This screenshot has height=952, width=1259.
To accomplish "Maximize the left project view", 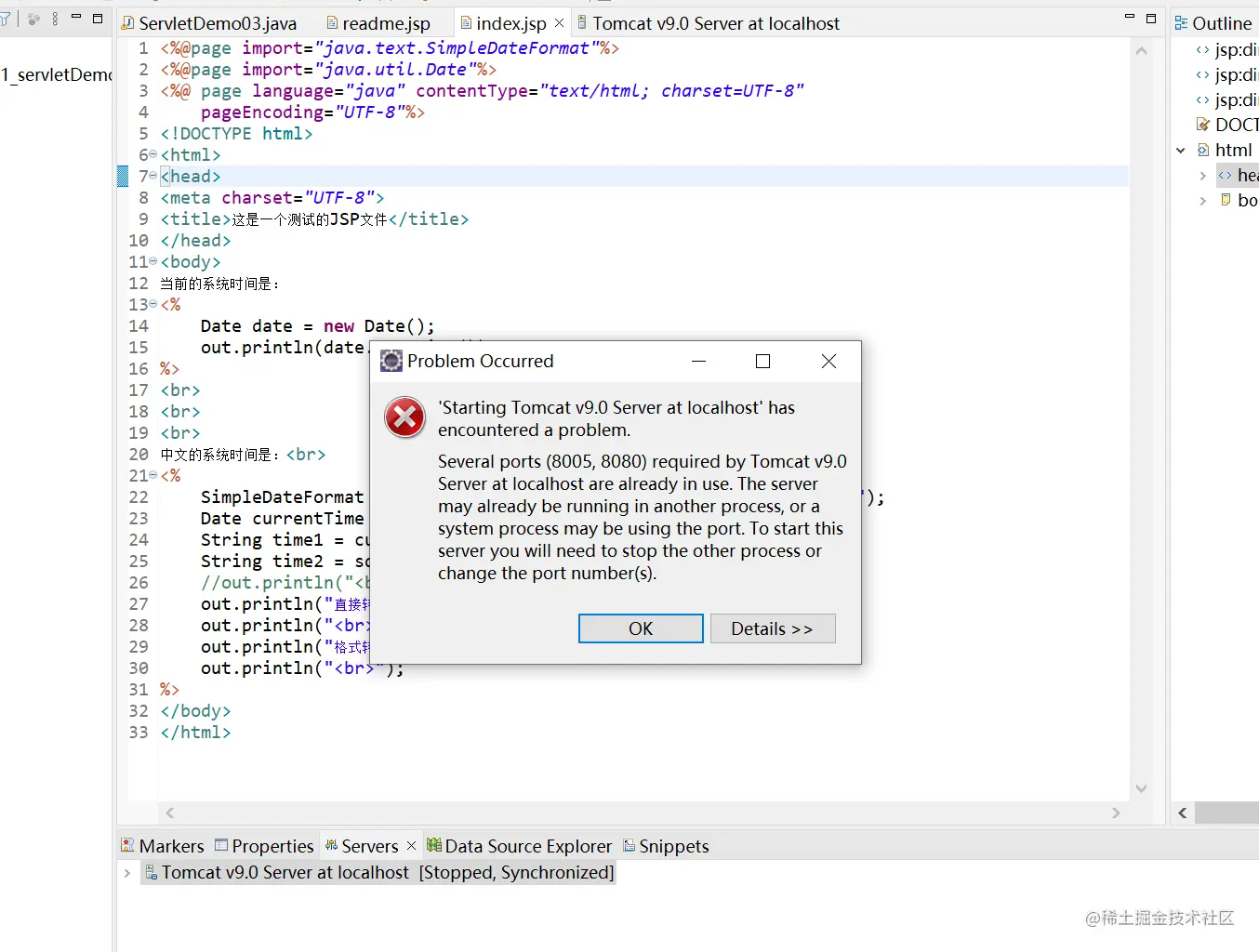I will (98, 18).
